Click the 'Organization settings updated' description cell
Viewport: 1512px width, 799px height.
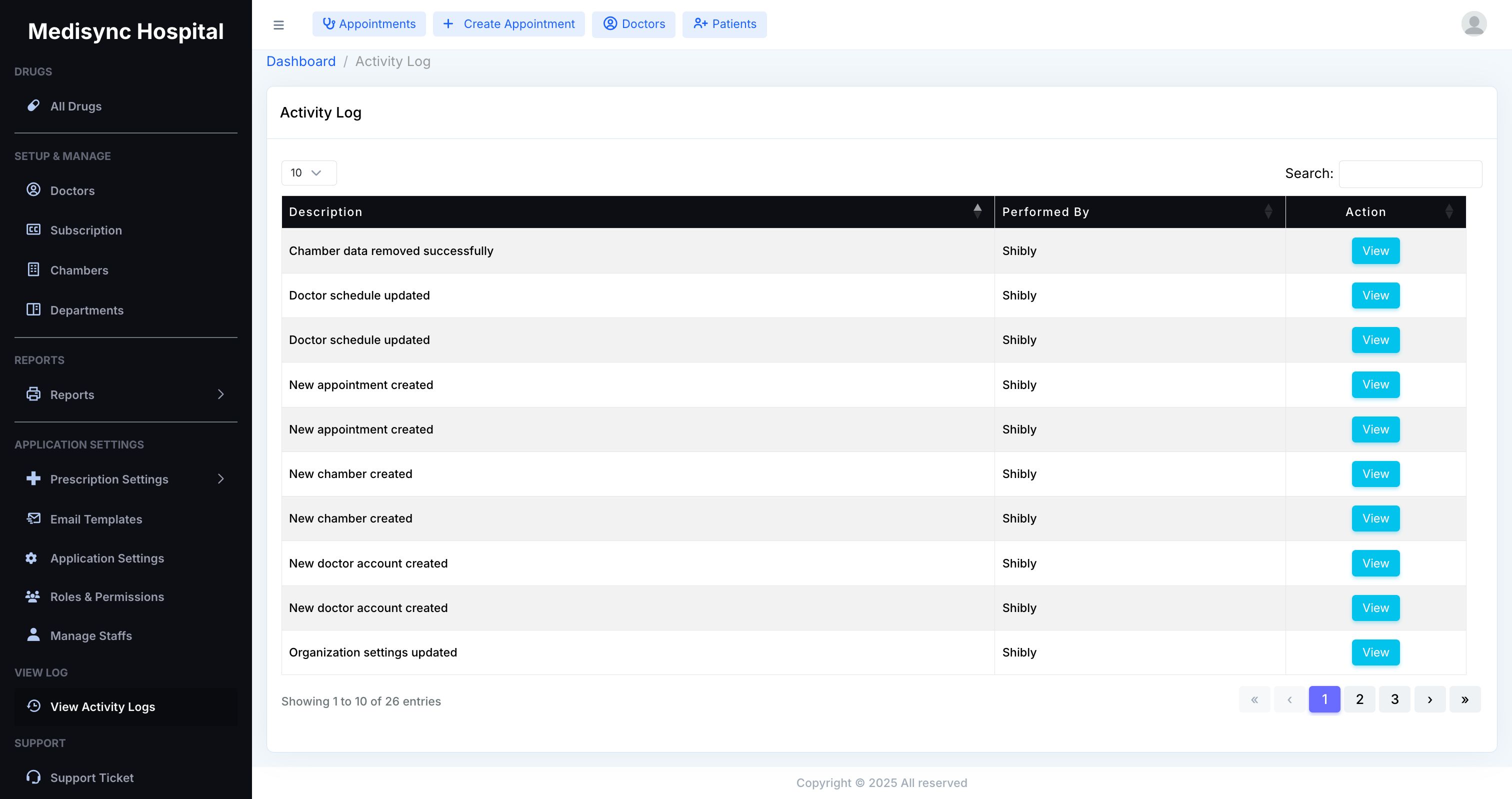[638, 652]
